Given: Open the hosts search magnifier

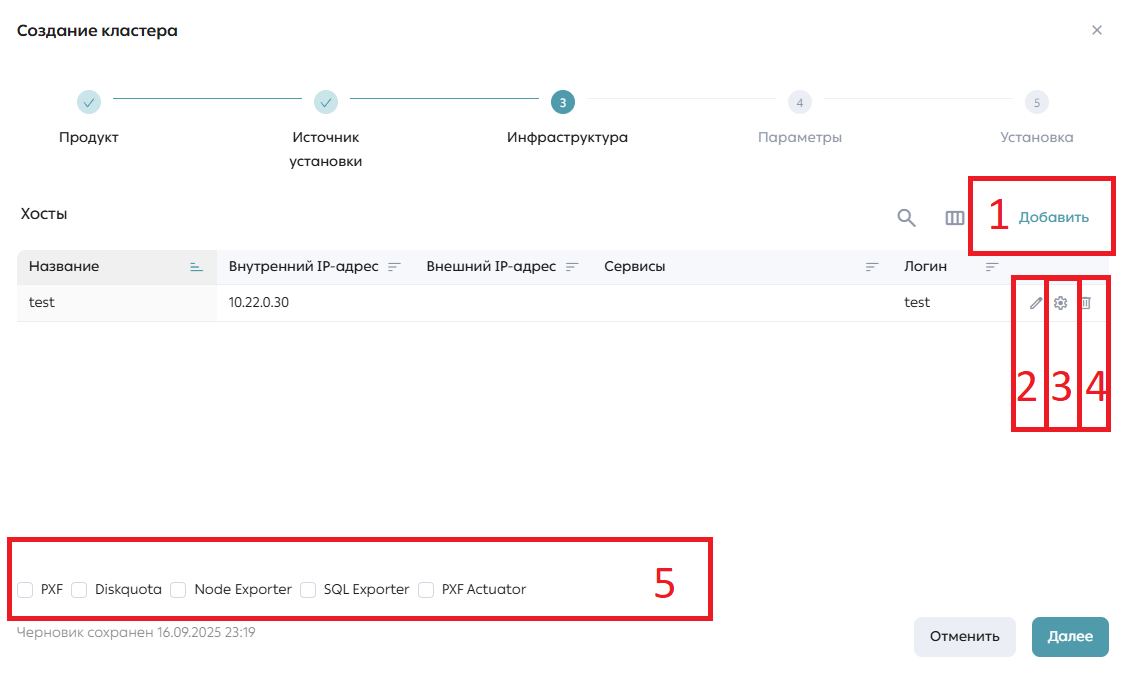Looking at the screenshot, I should [x=907, y=218].
